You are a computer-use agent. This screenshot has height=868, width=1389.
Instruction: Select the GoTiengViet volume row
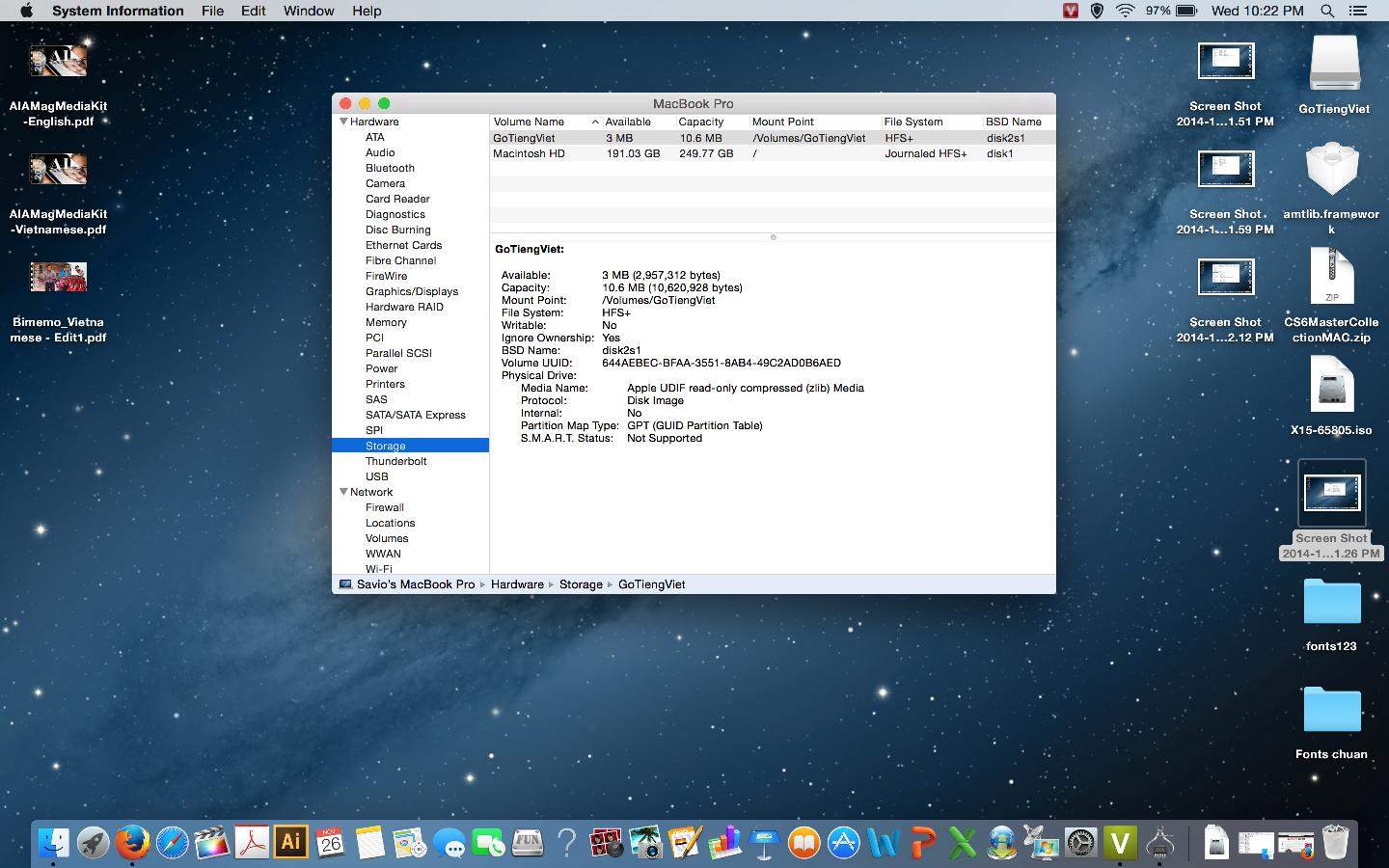coord(773,138)
